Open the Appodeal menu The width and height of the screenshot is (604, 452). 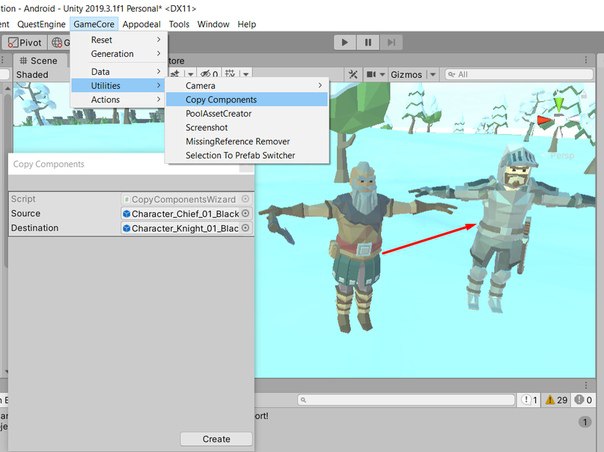tap(141, 24)
